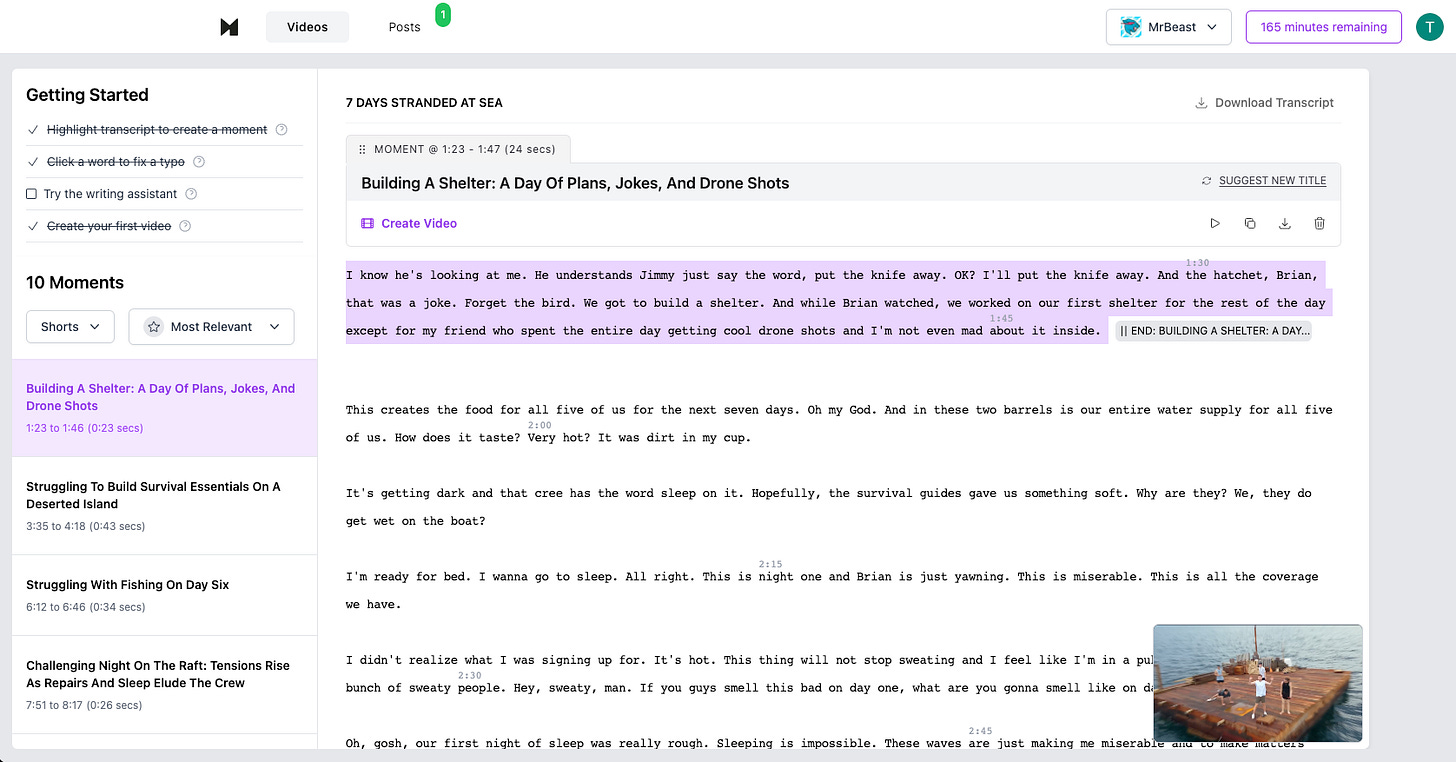Open the Shorts filter dropdown
The image size is (1456, 762).
pos(70,326)
